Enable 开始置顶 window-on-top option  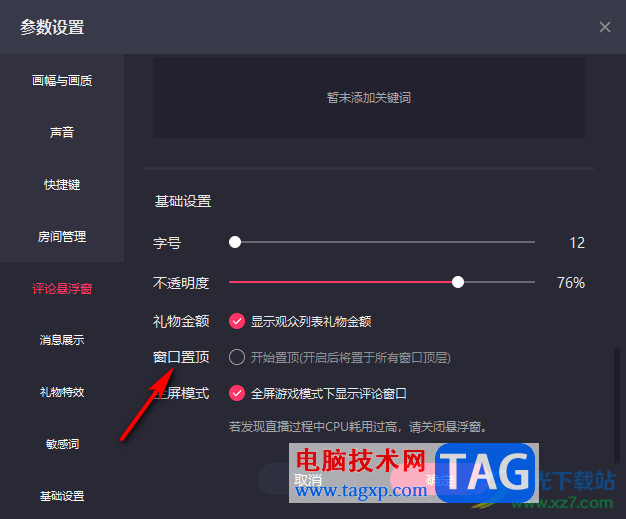point(237,357)
